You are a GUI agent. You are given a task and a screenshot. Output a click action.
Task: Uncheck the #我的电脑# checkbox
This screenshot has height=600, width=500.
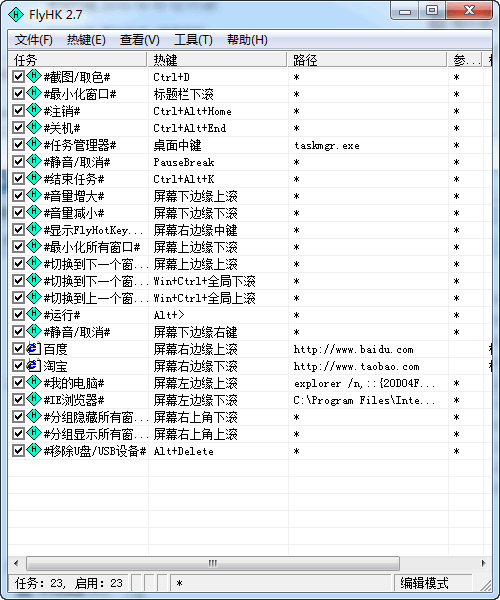(x=18, y=382)
